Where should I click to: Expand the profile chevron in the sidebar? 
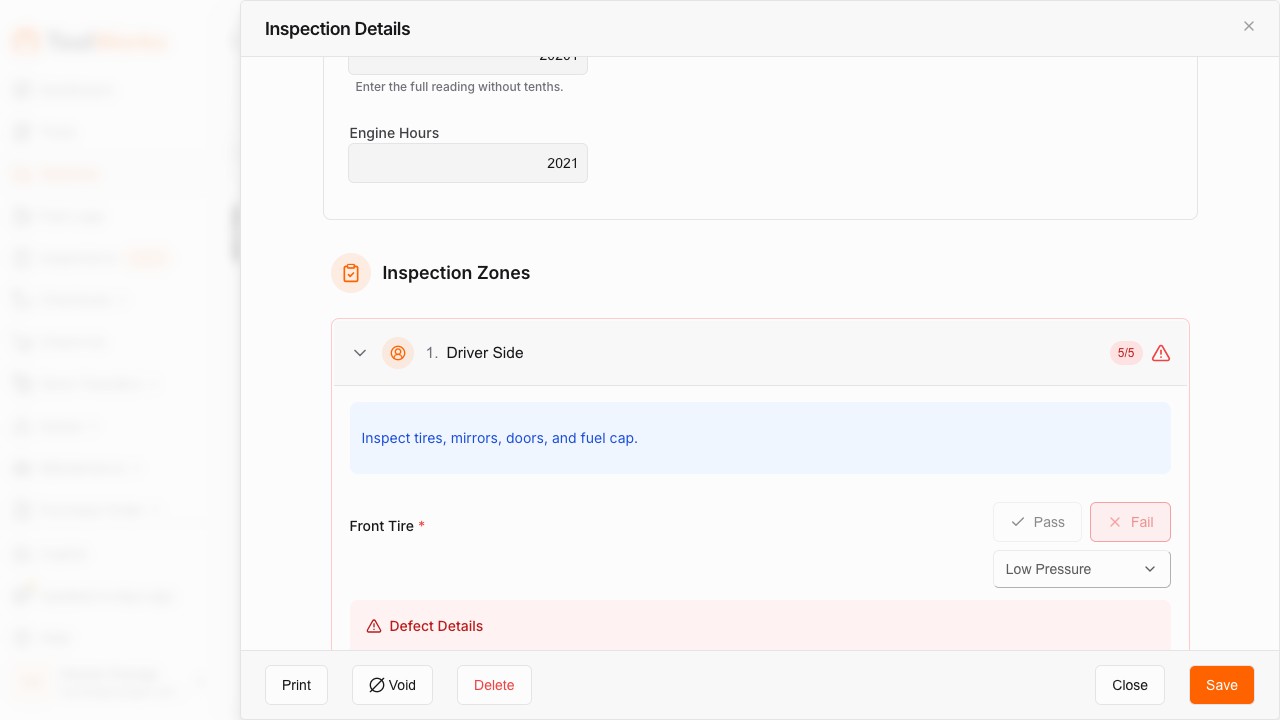coord(201,680)
